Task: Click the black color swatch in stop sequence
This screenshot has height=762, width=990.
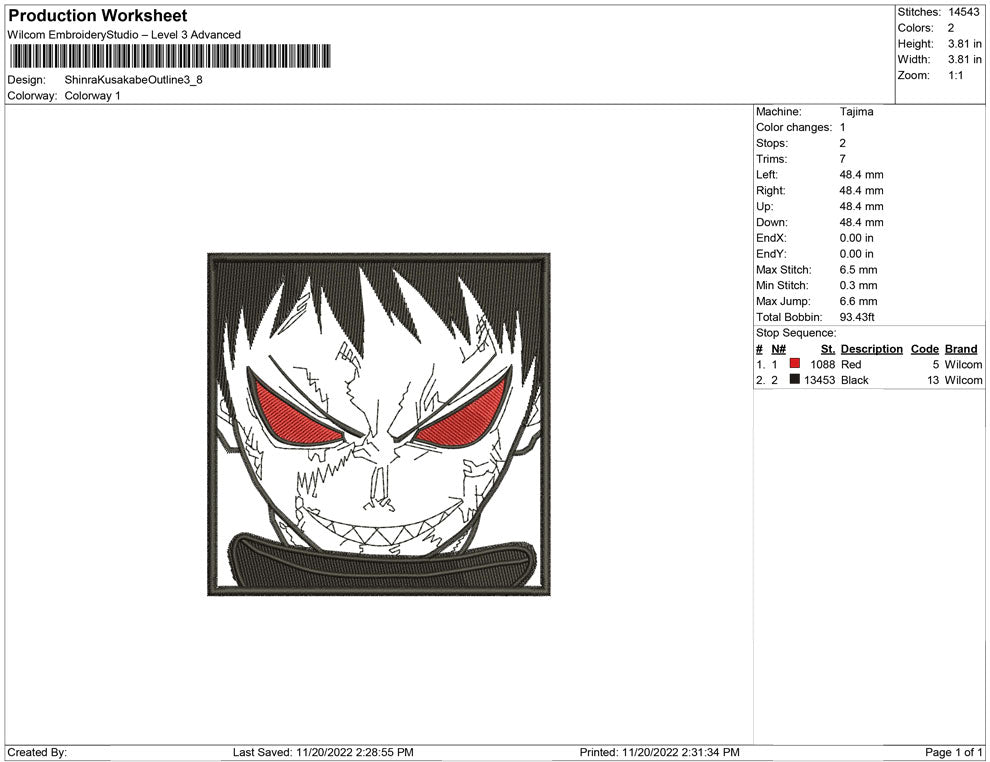Action: 795,379
